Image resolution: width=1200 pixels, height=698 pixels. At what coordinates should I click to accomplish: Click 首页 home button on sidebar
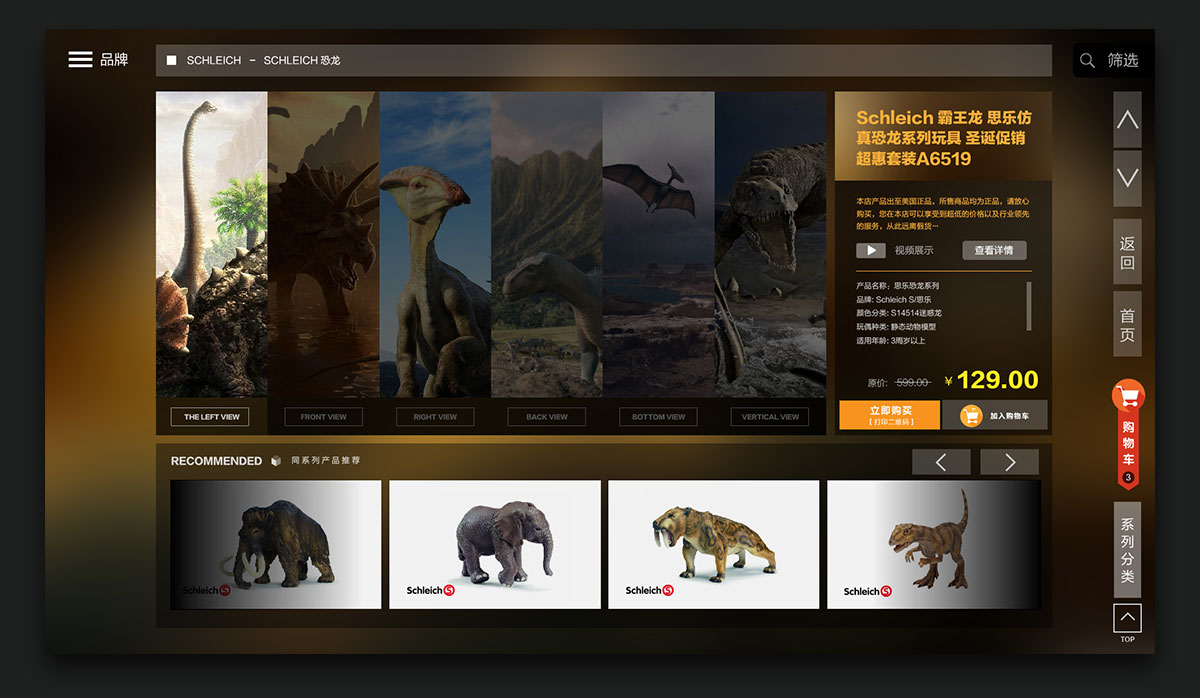point(1127,324)
